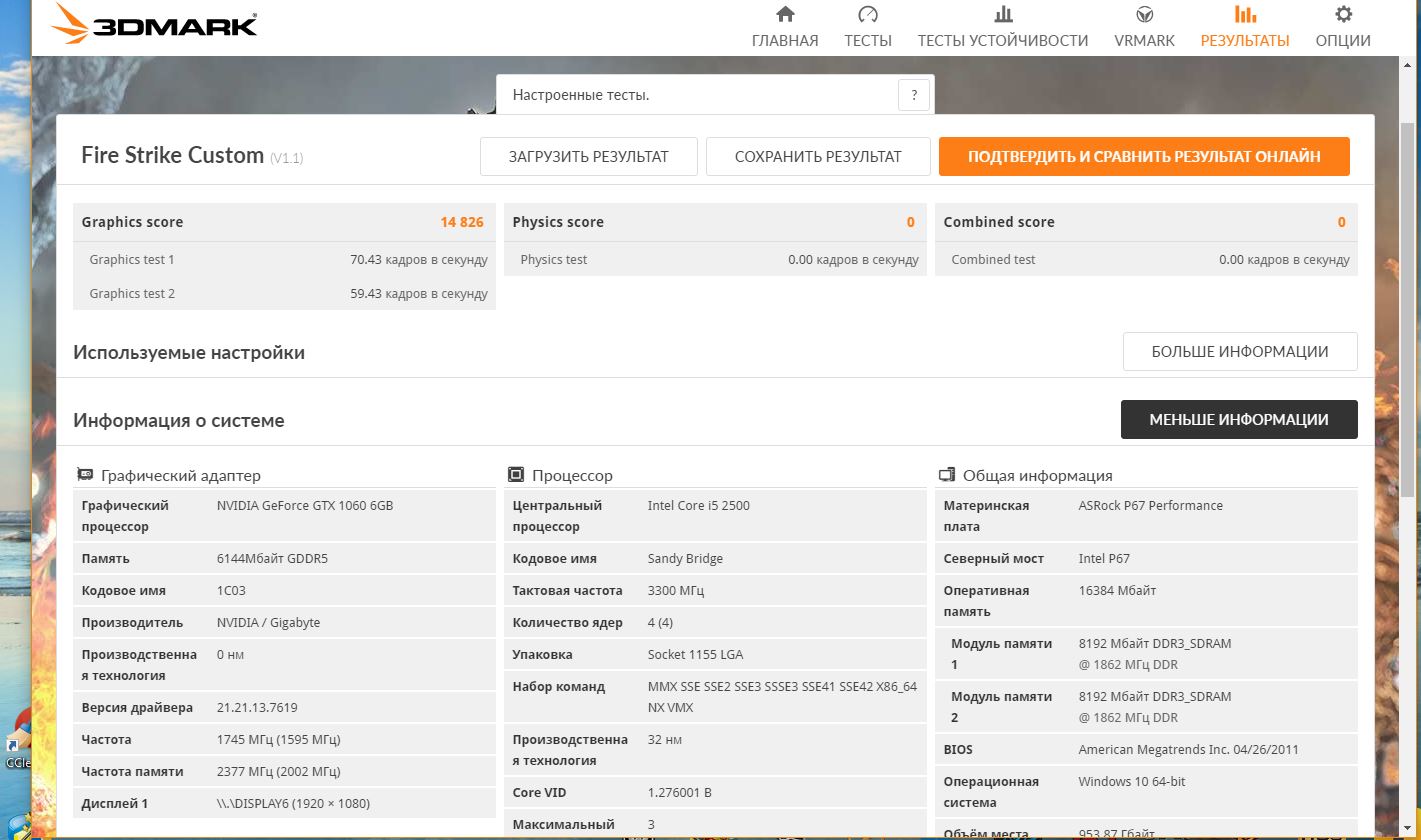Open Тесты устойчивости tab
Screen dimensions: 1421x840
coord(1003,27)
